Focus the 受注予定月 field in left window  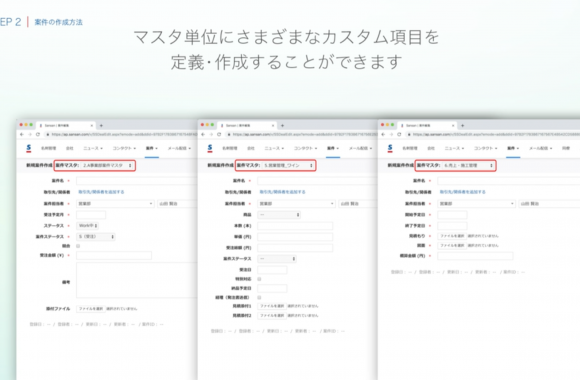point(91,215)
